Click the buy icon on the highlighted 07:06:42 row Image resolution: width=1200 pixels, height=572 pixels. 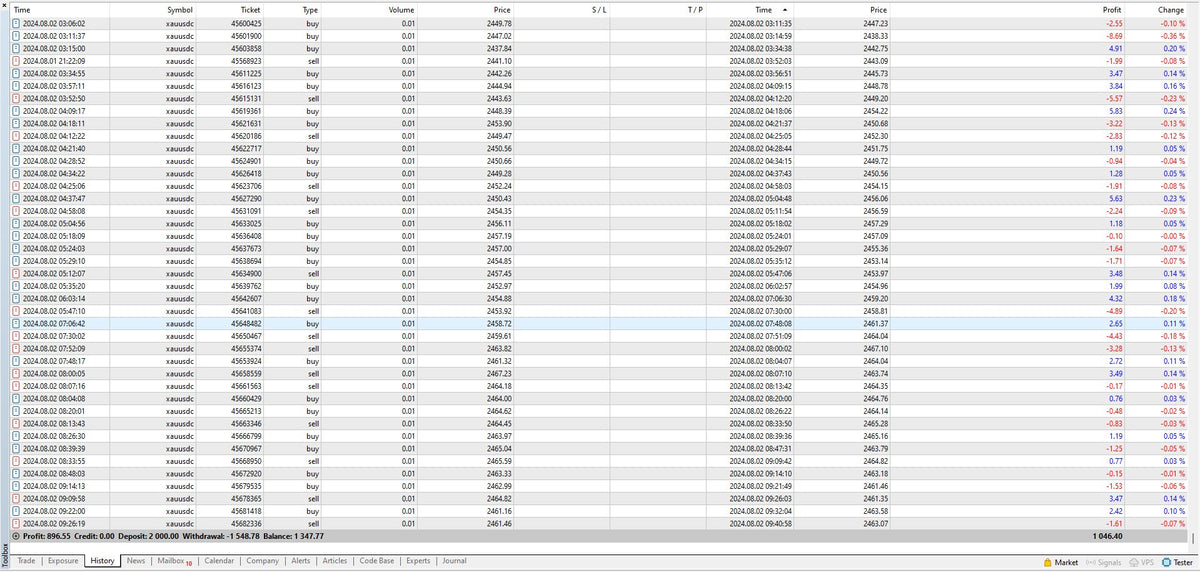15,324
